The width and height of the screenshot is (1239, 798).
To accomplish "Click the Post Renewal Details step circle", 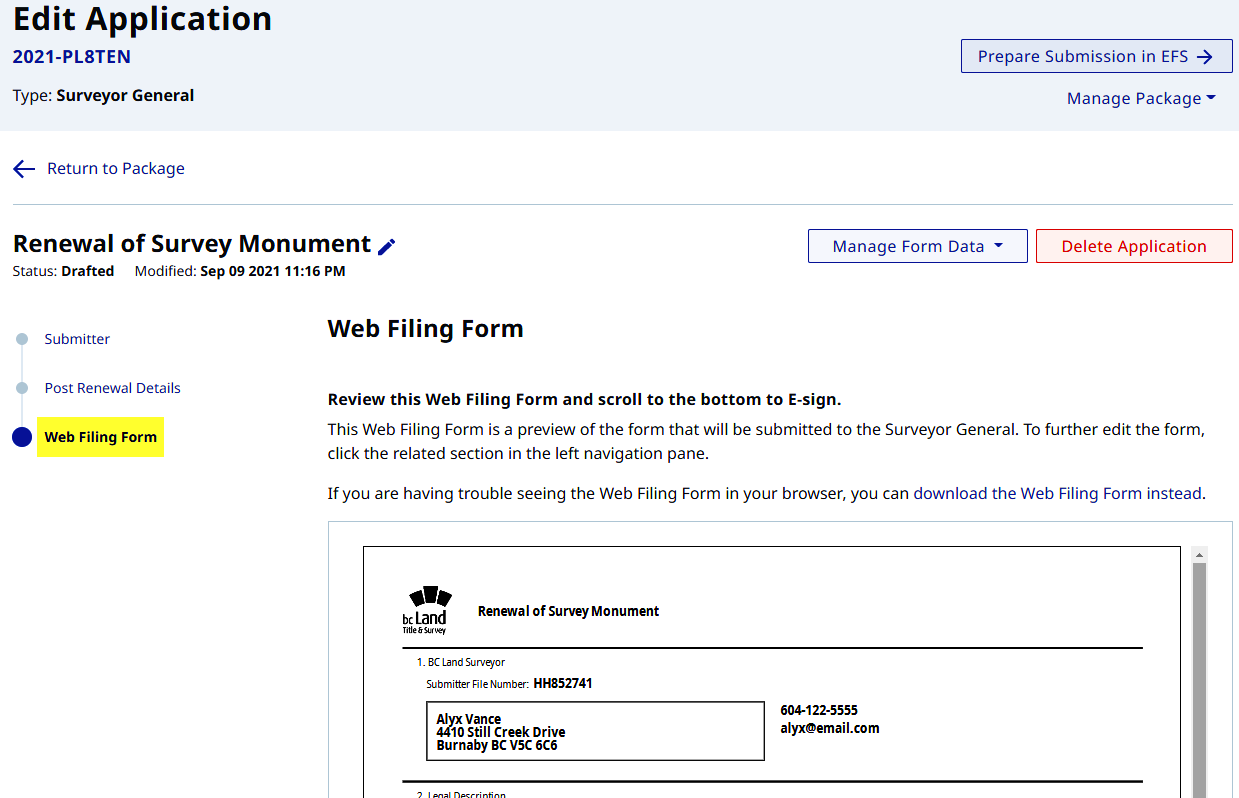I will pos(22,388).
